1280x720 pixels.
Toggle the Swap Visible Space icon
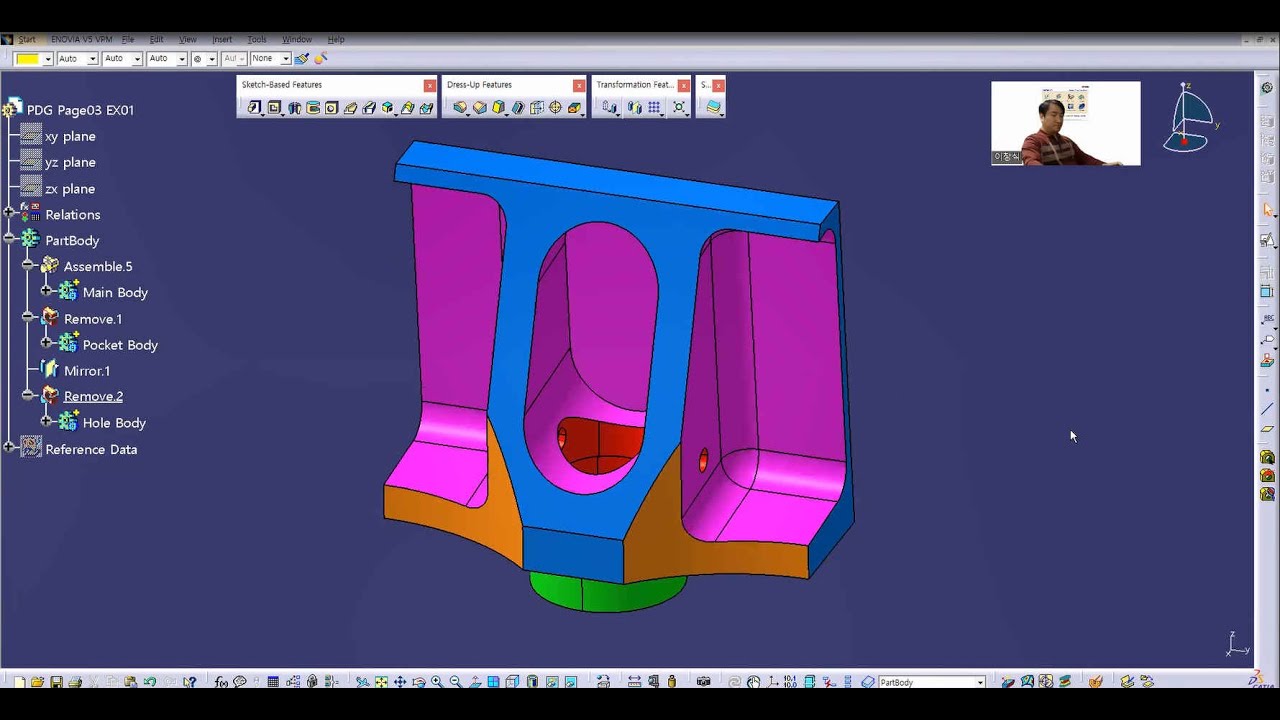(570, 681)
